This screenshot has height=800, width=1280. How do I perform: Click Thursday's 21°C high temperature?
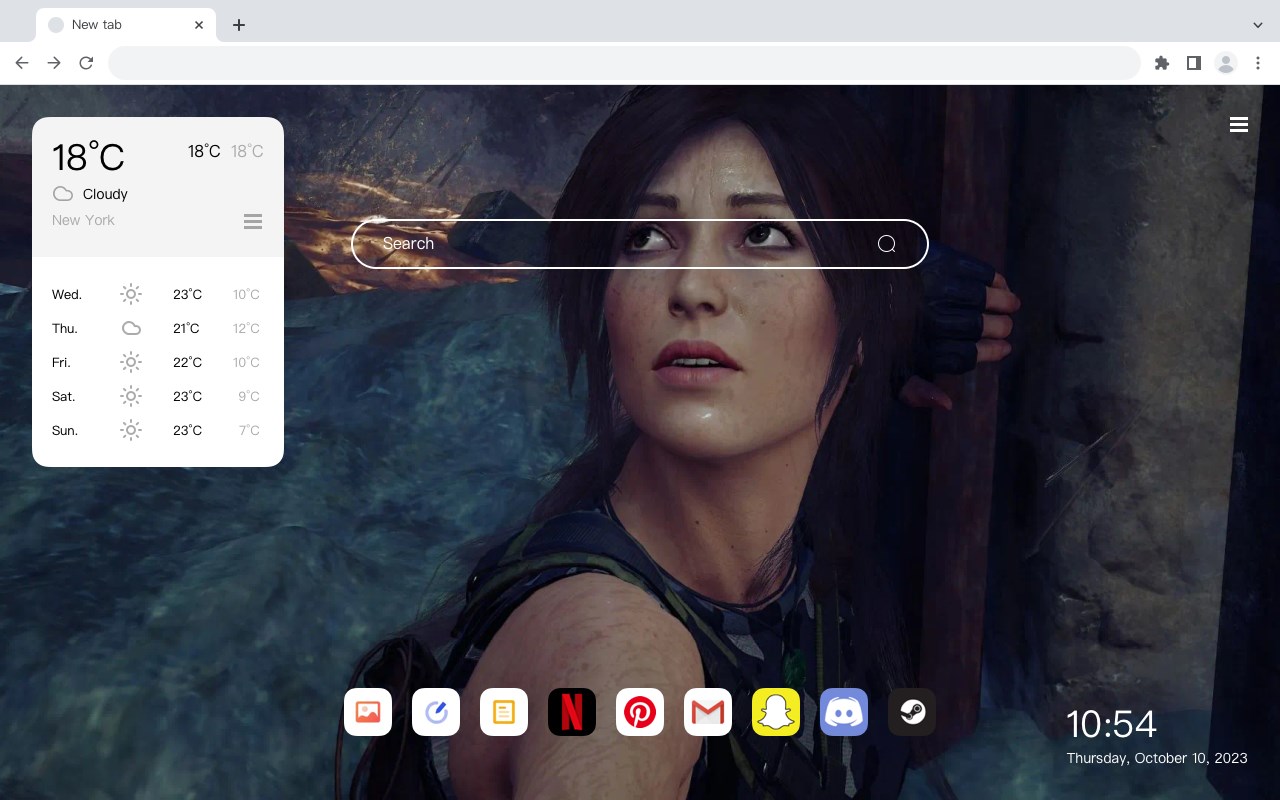186,328
